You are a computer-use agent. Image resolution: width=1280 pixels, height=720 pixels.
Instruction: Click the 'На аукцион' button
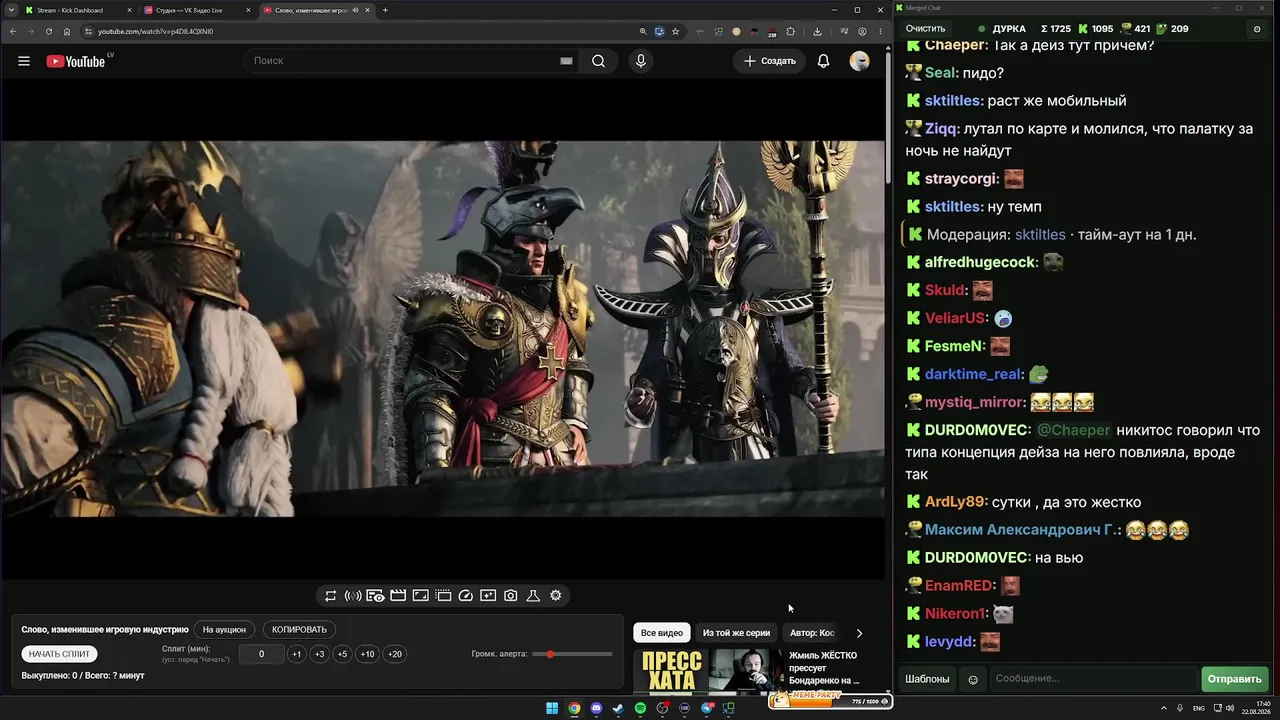224,630
